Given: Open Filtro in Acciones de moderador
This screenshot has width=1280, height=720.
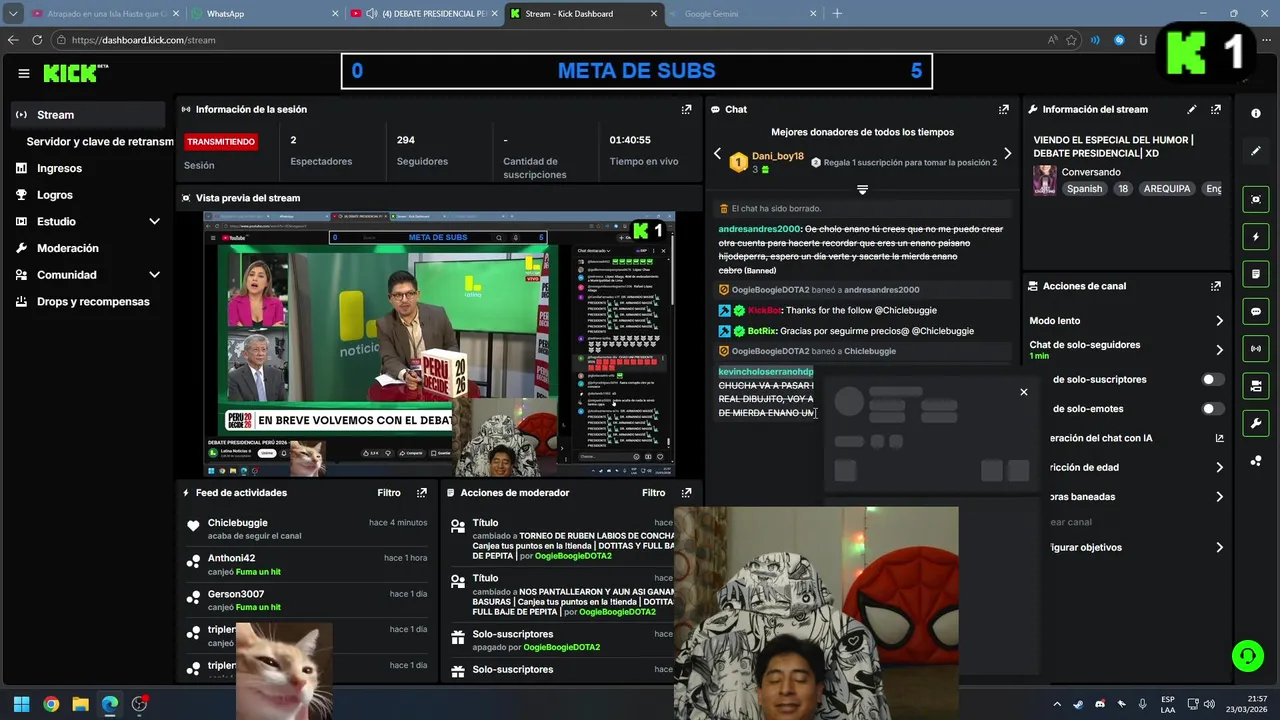Looking at the screenshot, I should pos(653,493).
